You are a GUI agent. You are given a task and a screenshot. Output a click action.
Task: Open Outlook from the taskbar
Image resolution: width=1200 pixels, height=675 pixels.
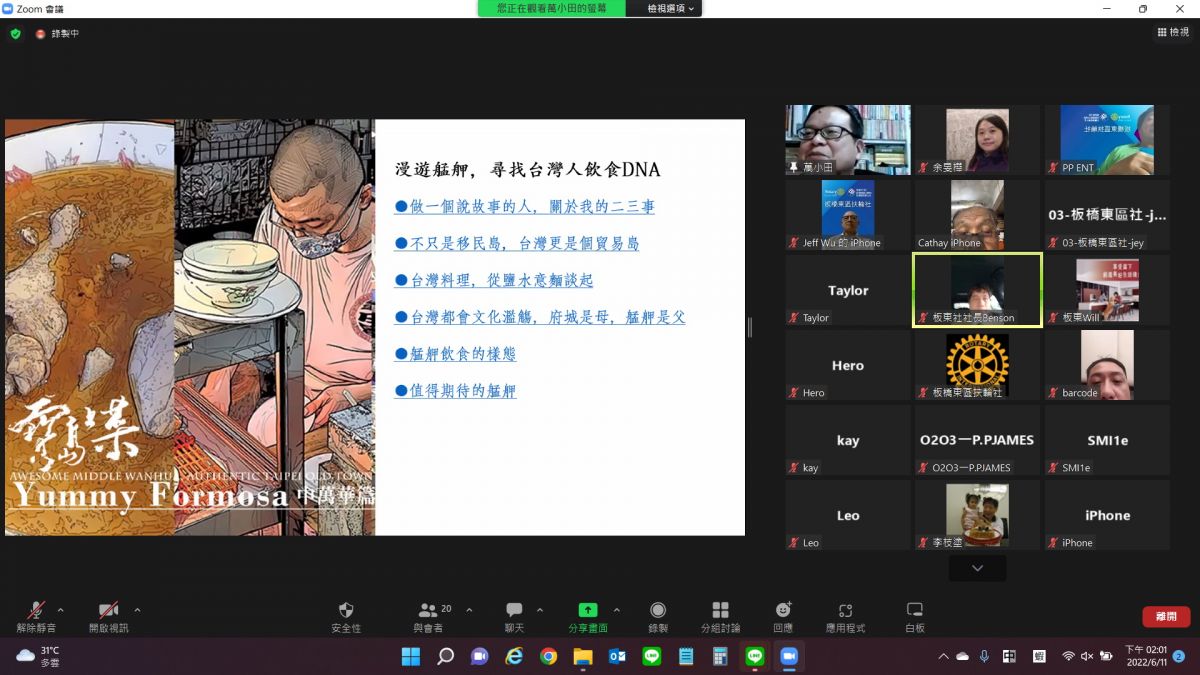click(x=617, y=656)
